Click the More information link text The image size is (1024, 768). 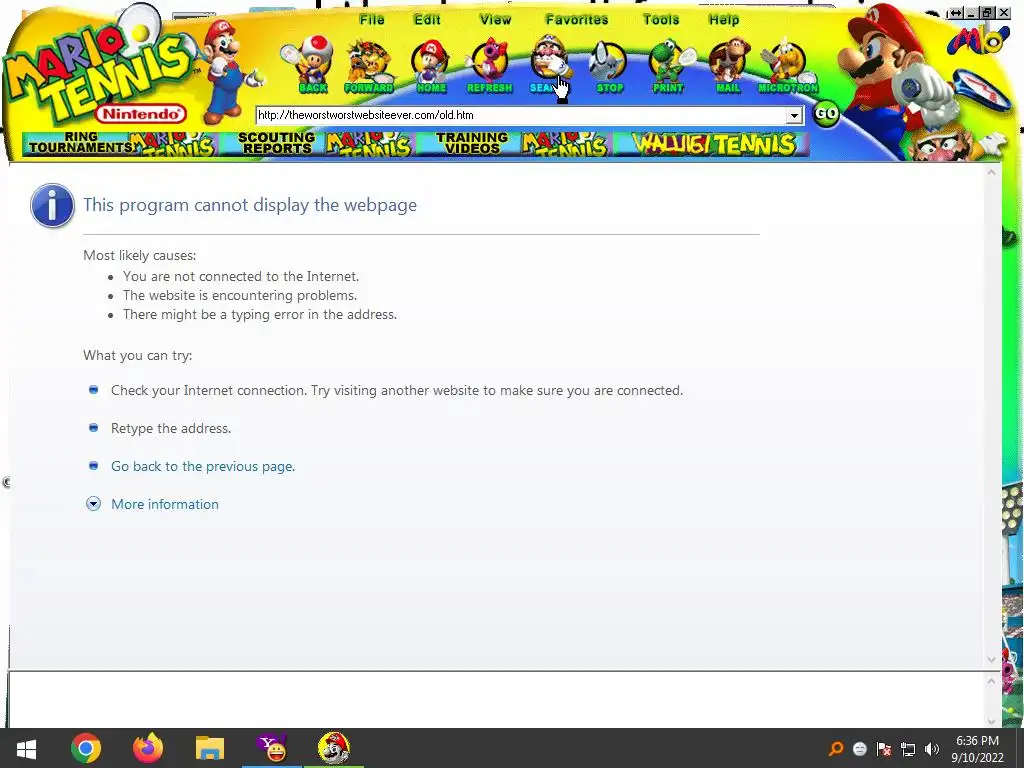tap(165, 504)
